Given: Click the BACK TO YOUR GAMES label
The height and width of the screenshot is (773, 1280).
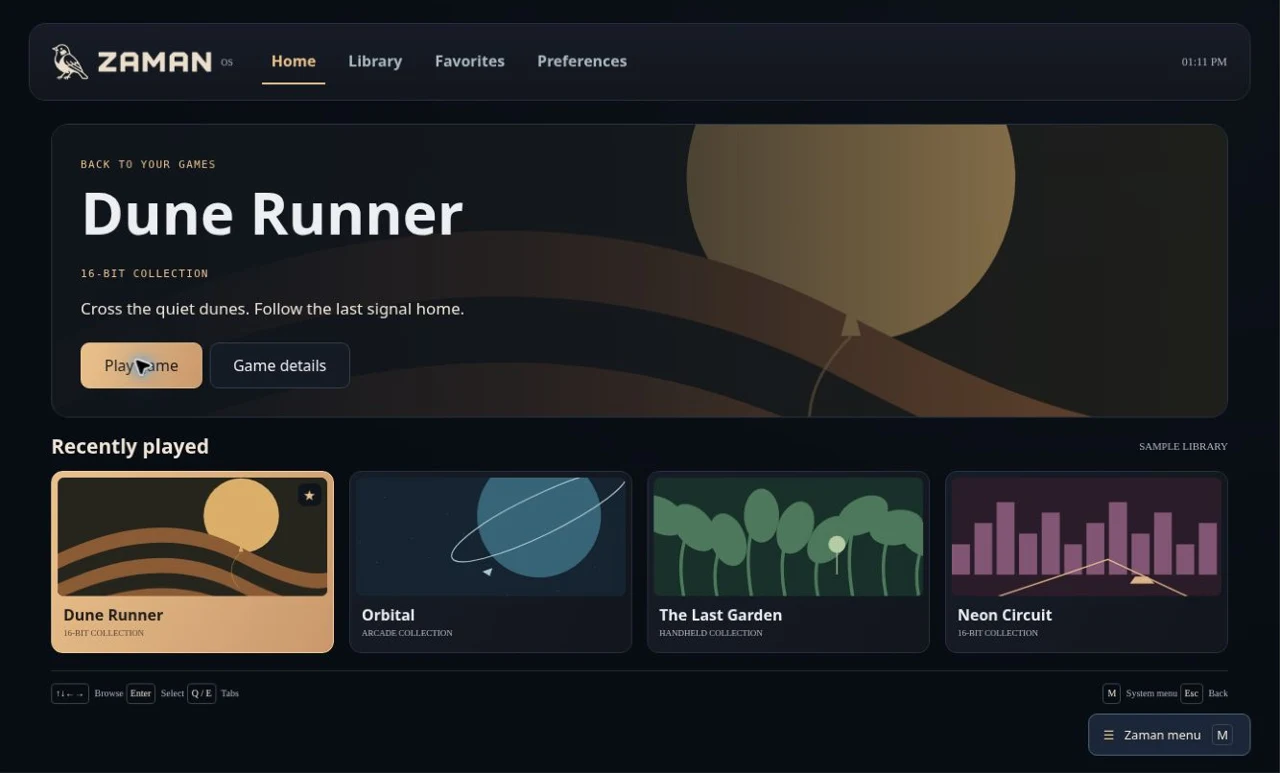Looking at the screenshot, I should (x=148, y=164).
